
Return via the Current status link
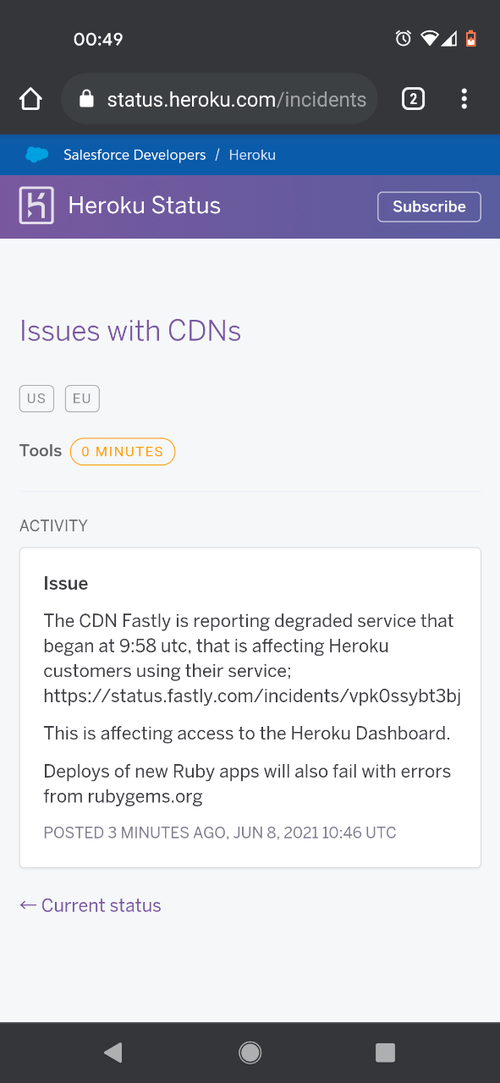(90, 905)
